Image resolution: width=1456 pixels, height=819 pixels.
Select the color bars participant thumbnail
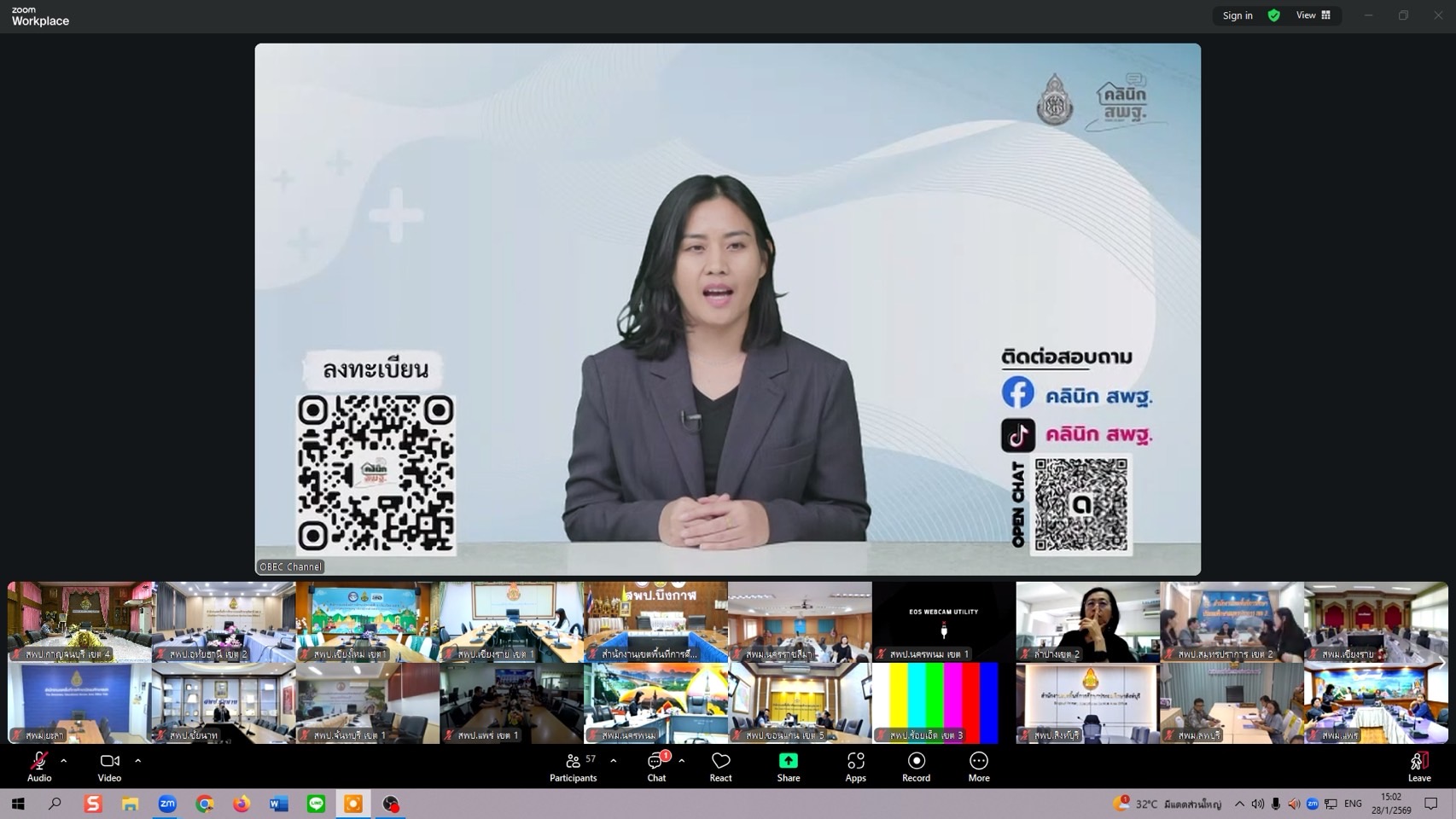point(943,703)
